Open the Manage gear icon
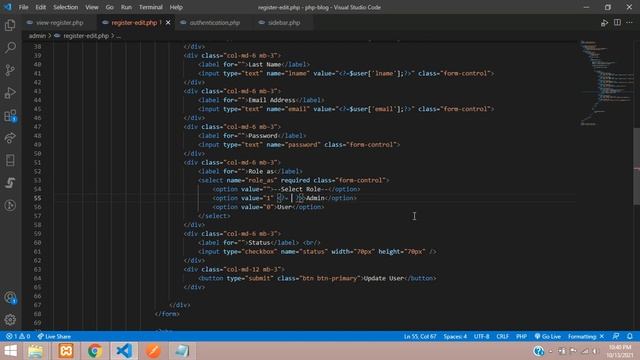The height and width of the screenshot is (360, 640). click(x=10, y=320)
